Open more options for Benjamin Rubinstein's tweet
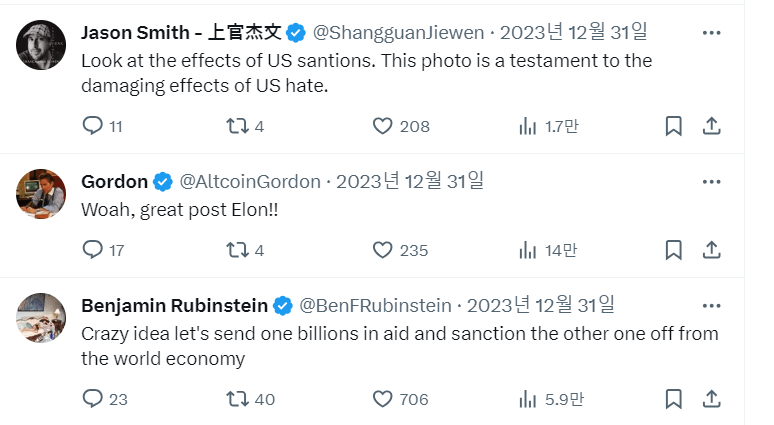 711,305
